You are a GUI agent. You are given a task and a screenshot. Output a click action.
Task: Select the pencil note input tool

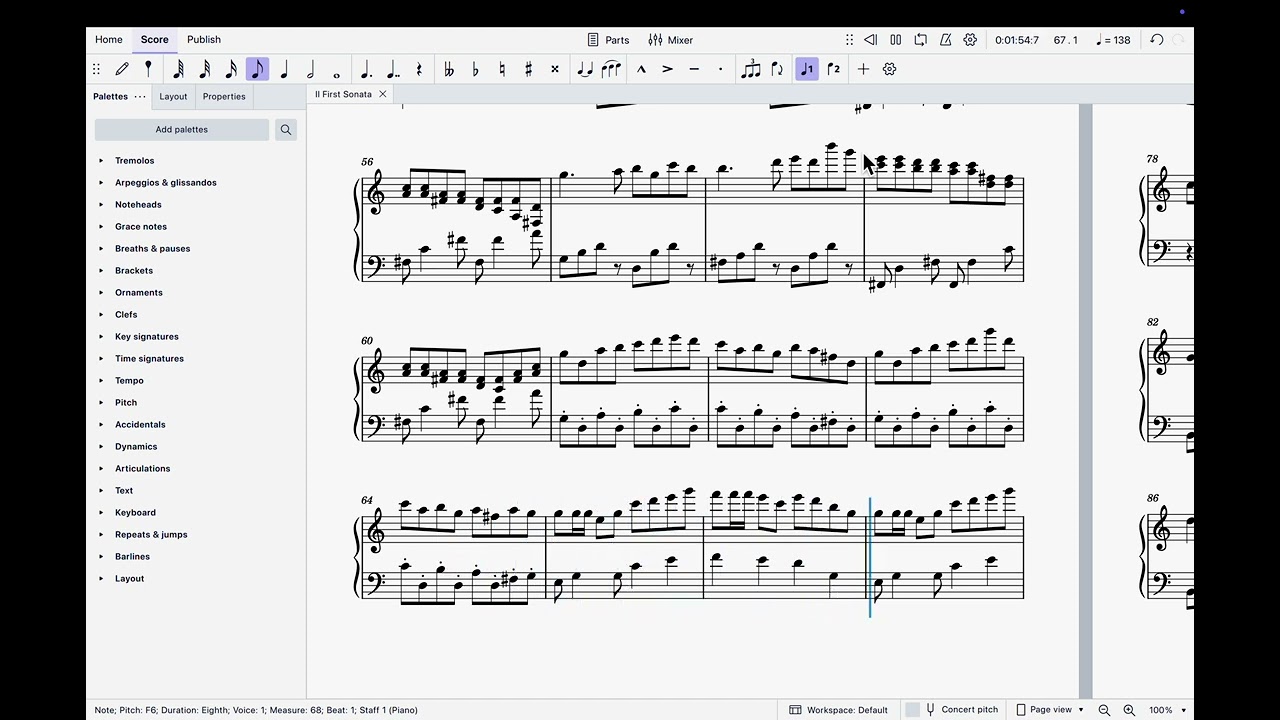pos(122,69)
